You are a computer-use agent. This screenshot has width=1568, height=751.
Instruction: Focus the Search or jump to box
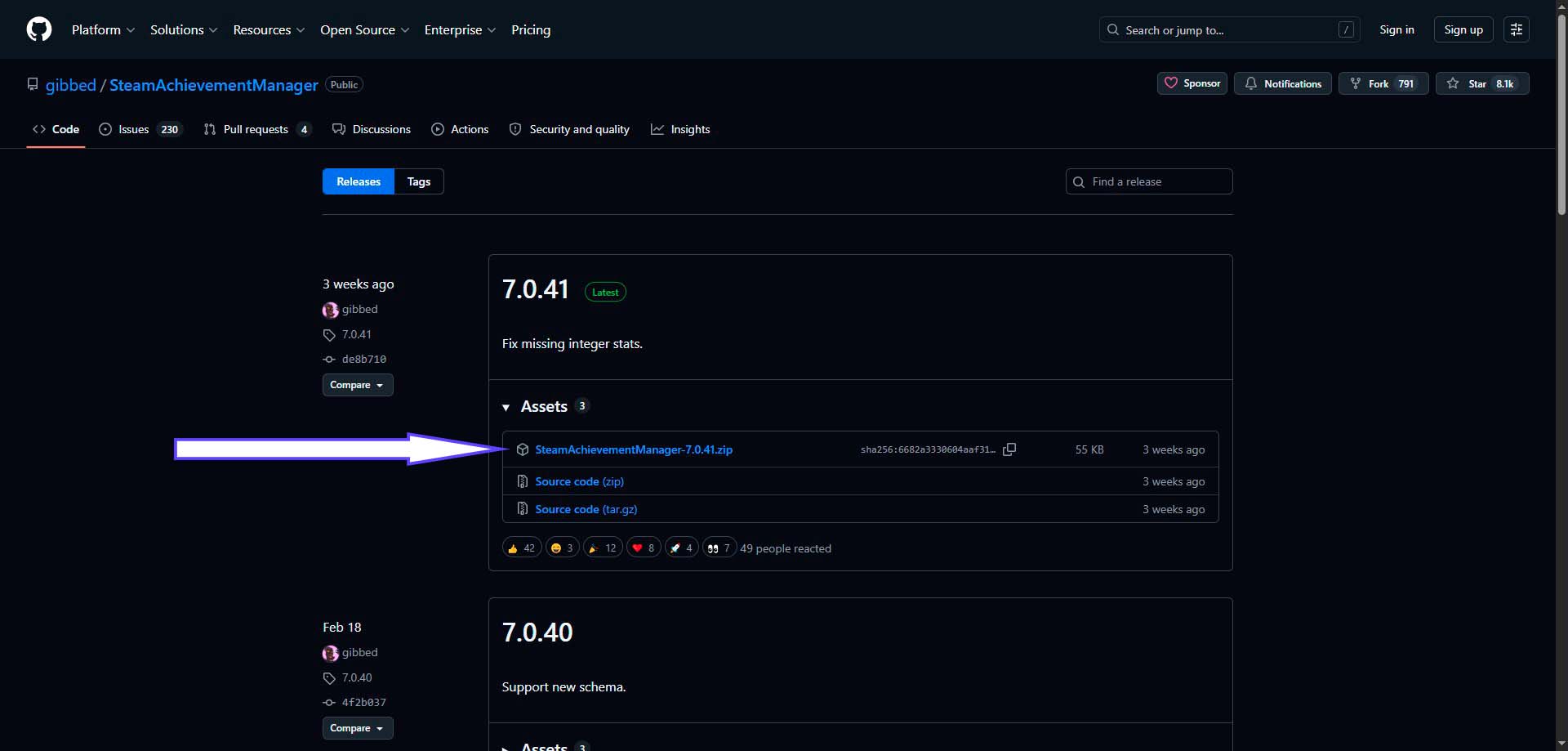pyautogui.click(x=1230, y=29)
